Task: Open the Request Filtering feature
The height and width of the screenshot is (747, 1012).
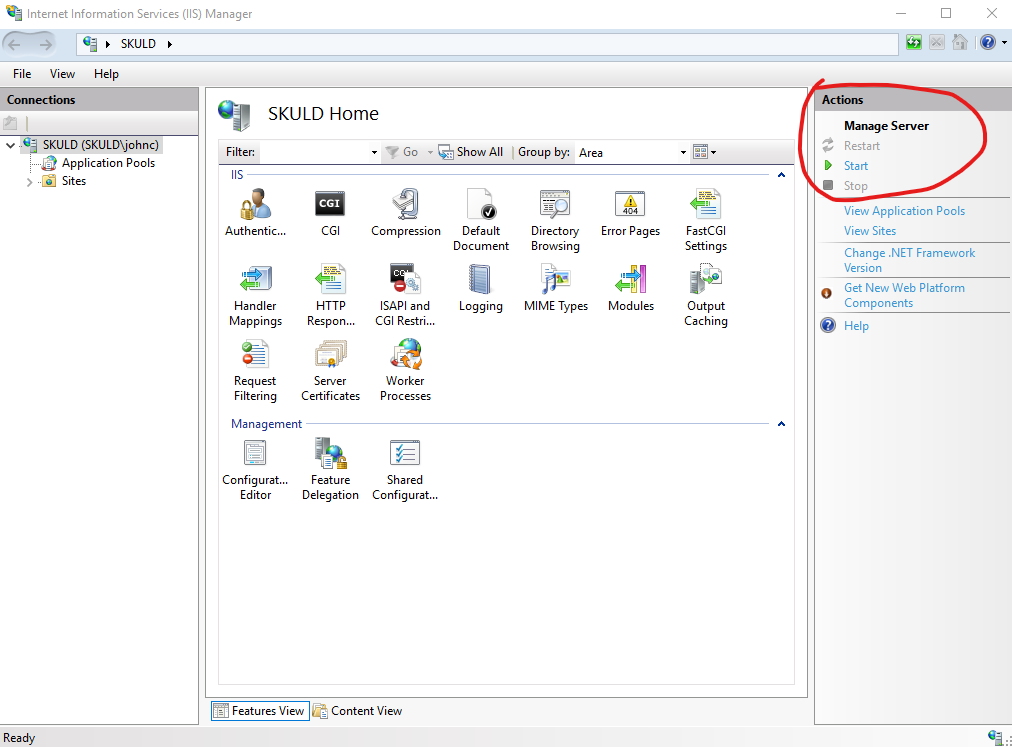Action: (255, 371)
